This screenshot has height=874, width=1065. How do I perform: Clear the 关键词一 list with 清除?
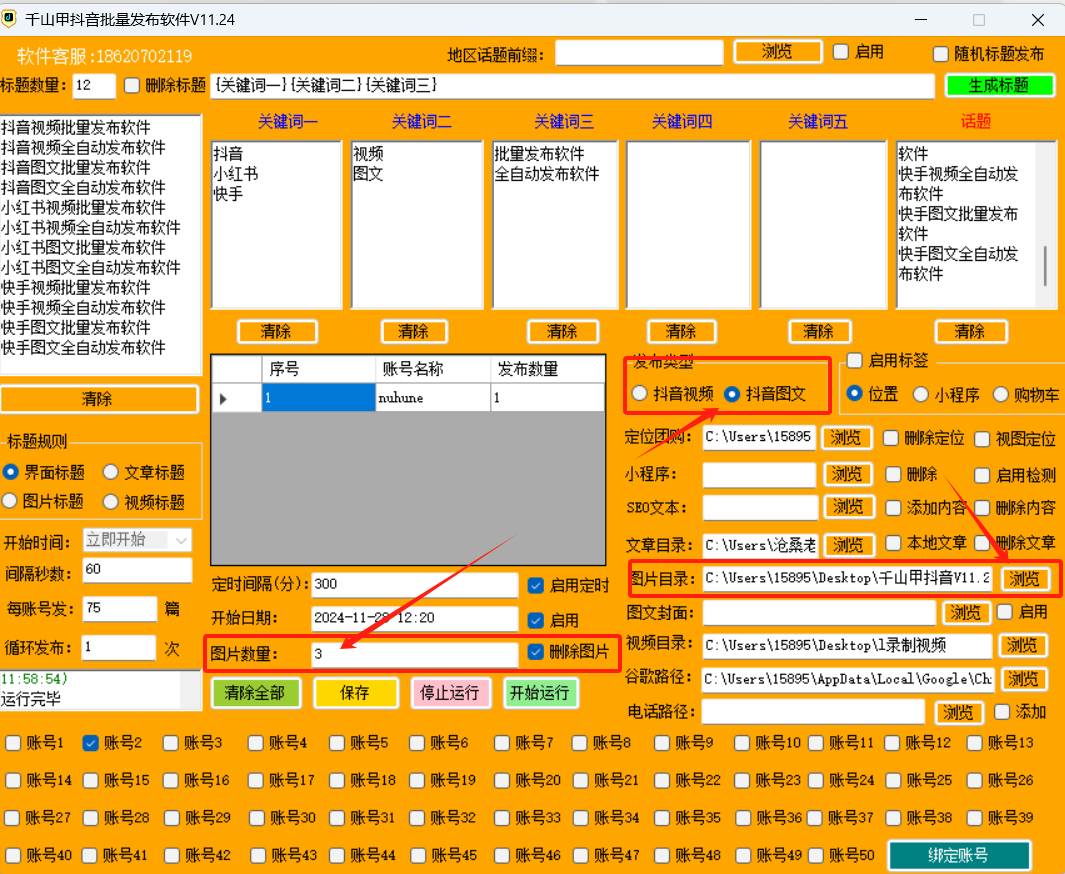coord(277,331)
